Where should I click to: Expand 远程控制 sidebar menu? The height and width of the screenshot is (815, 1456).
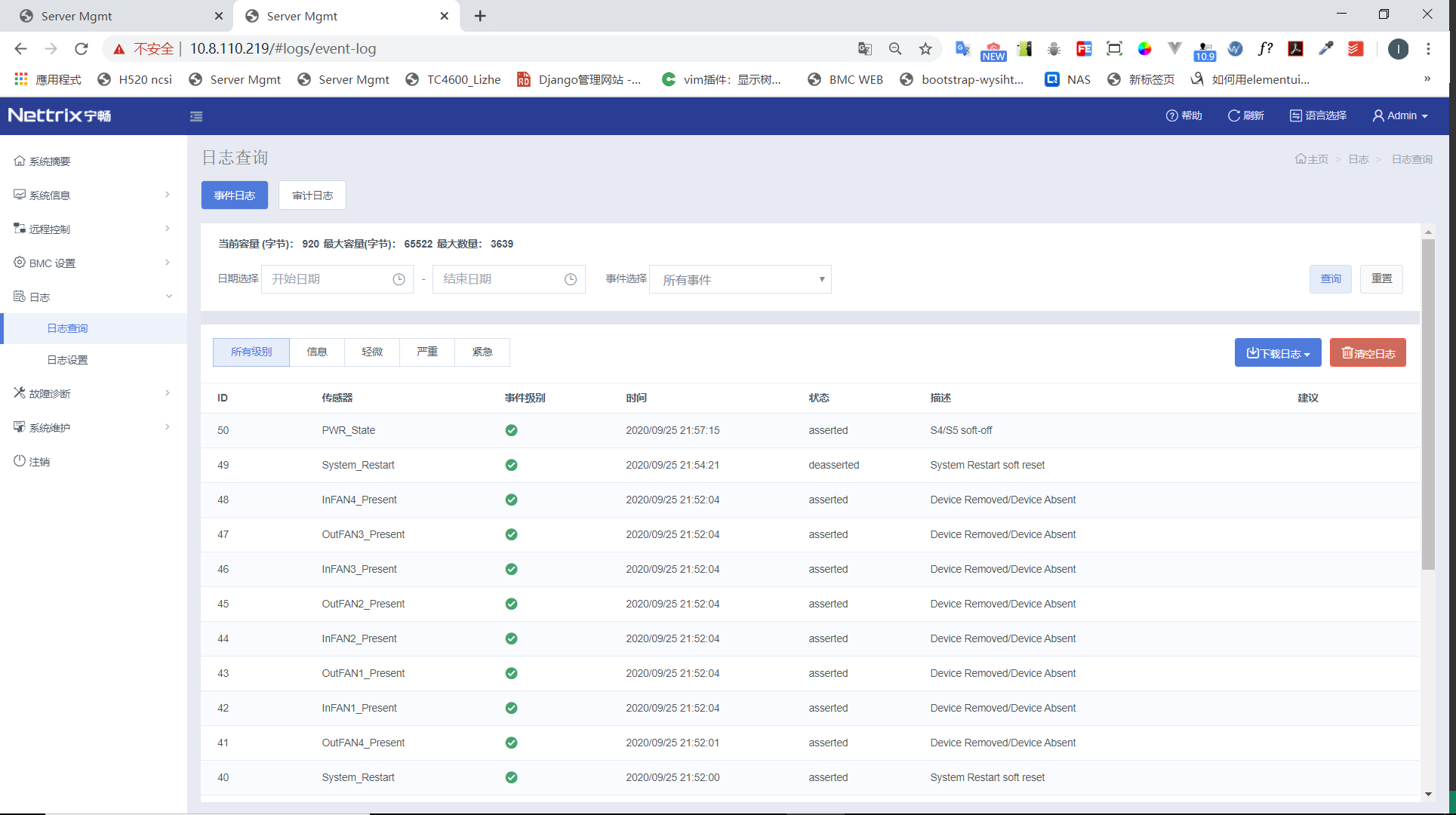(94, 229)
